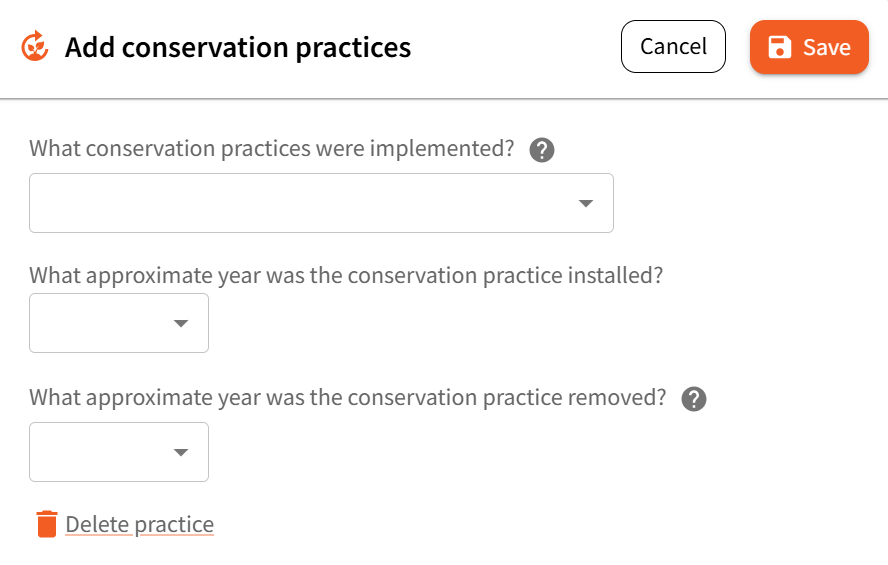Focus the empty practices selection box
Screen dimensions: 888x565
click(300, 203)
